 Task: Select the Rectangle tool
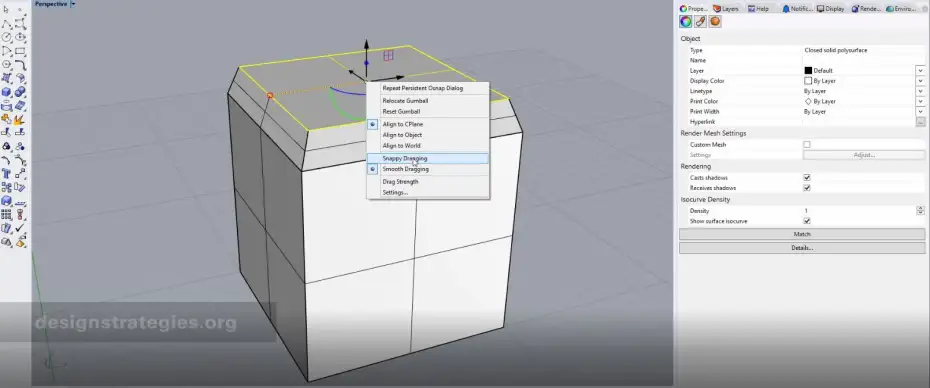(20, 50)
